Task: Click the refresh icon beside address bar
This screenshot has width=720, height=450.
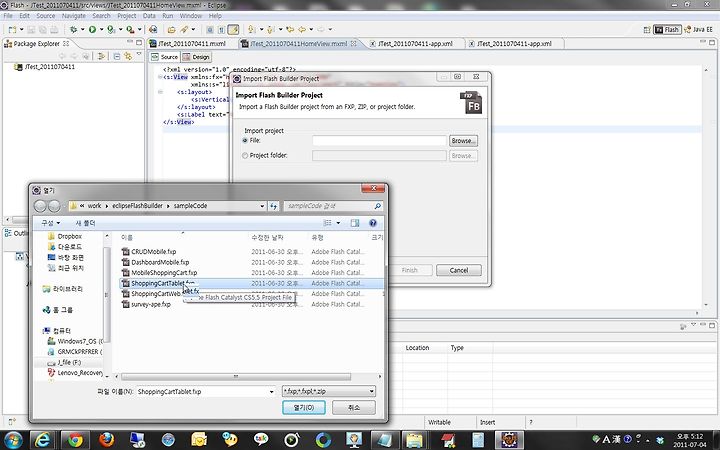Action: pyautogui.click(x=274, y=206)
